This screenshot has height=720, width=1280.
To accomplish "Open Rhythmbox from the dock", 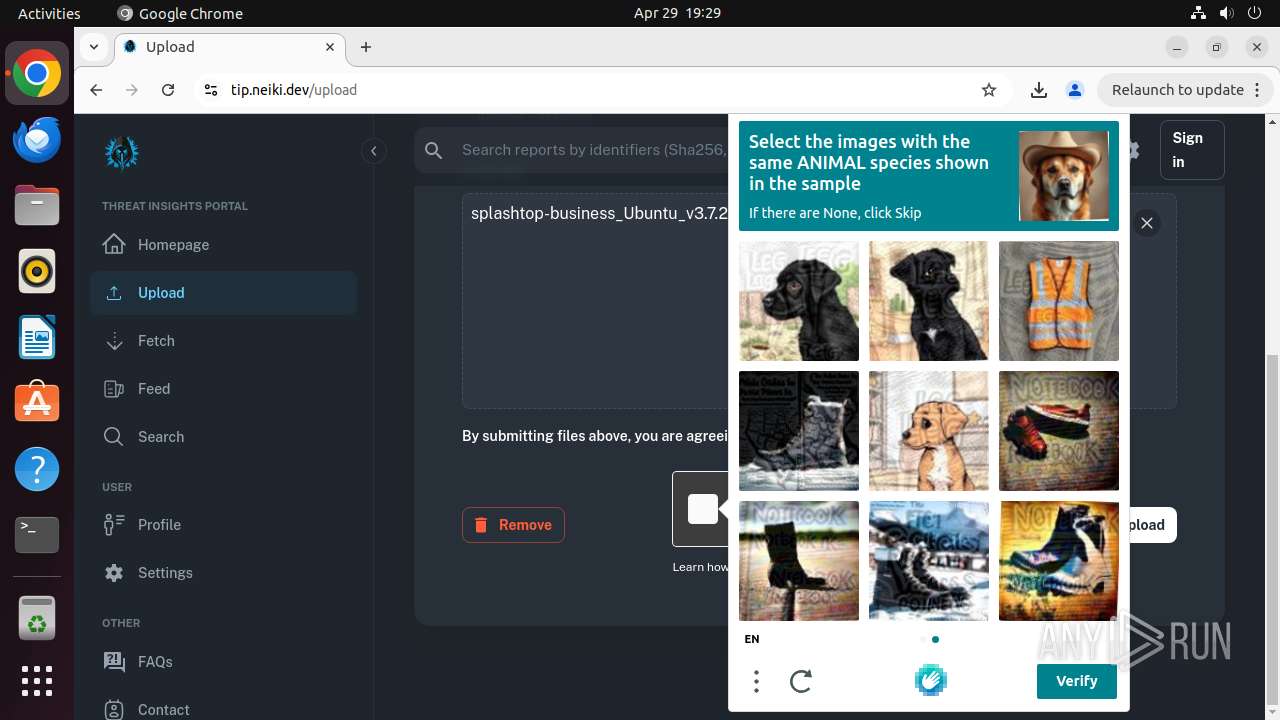I will [x=37, y=271].
